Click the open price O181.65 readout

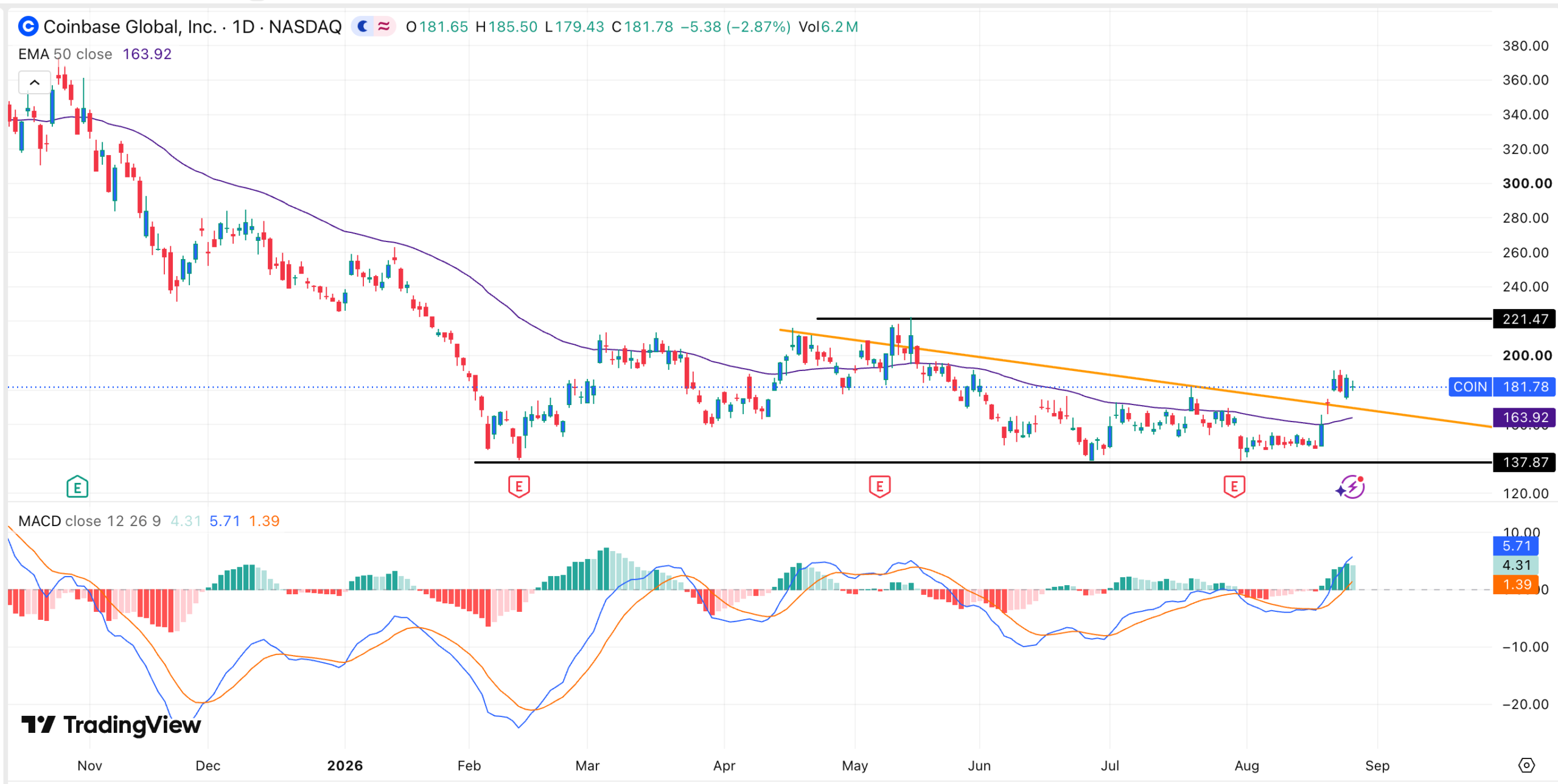437,27
